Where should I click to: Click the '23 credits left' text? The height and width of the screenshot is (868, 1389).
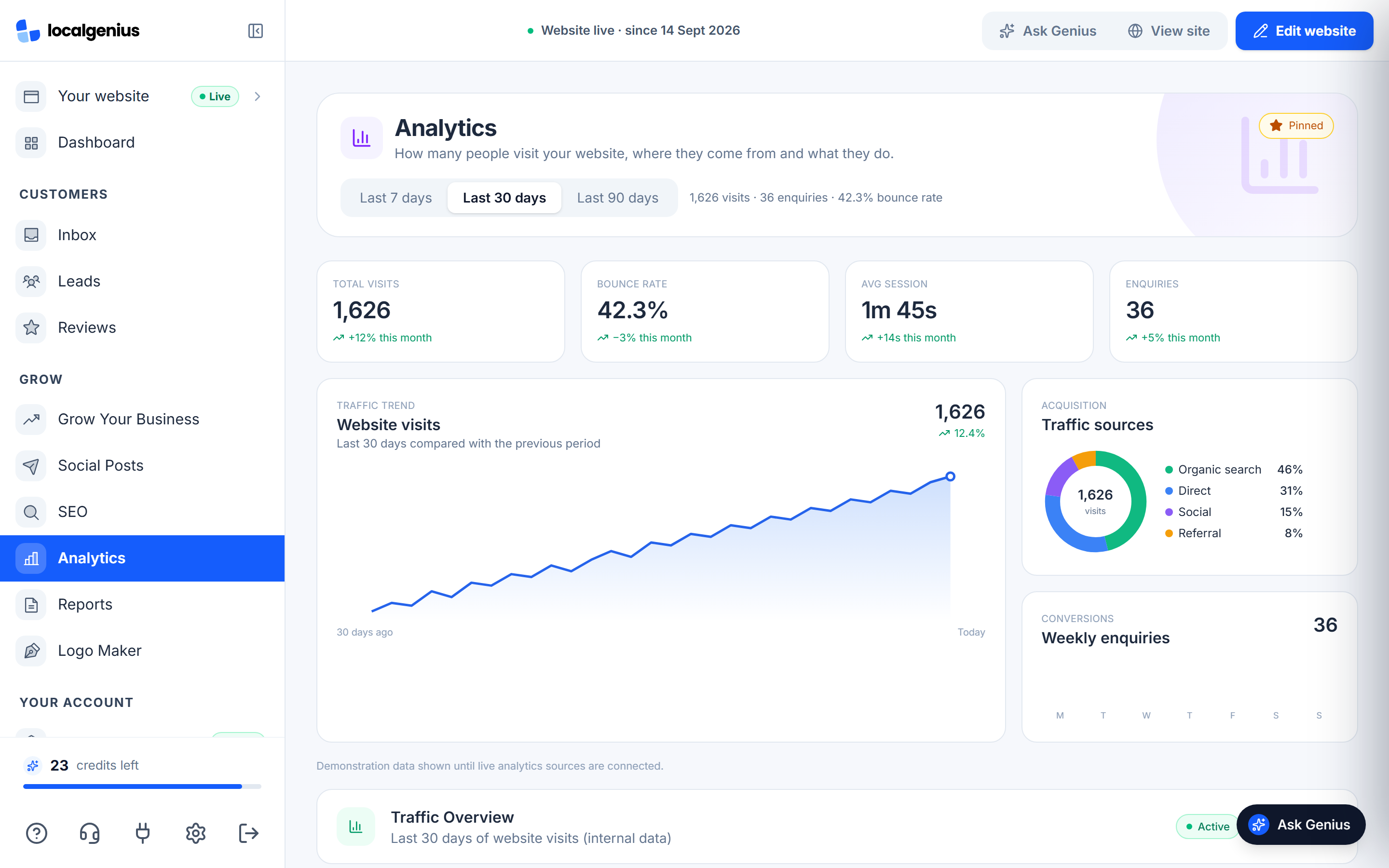[94, 765]
